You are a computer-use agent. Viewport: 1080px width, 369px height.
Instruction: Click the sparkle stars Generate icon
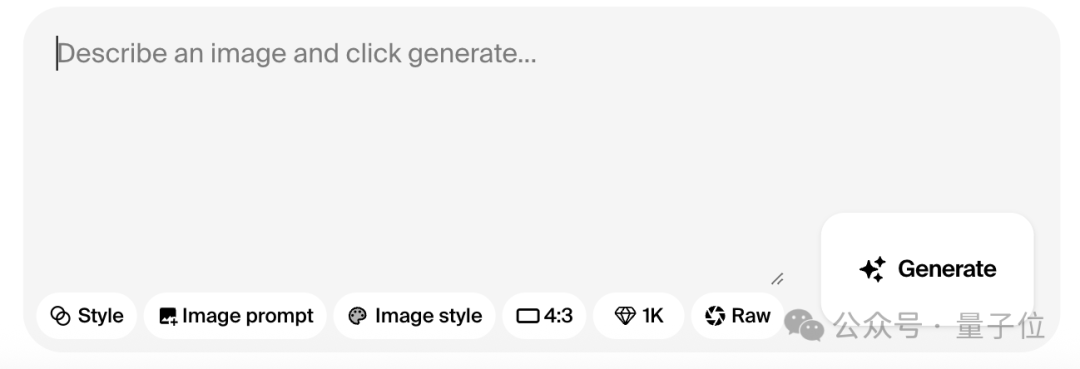pos(873,269)
